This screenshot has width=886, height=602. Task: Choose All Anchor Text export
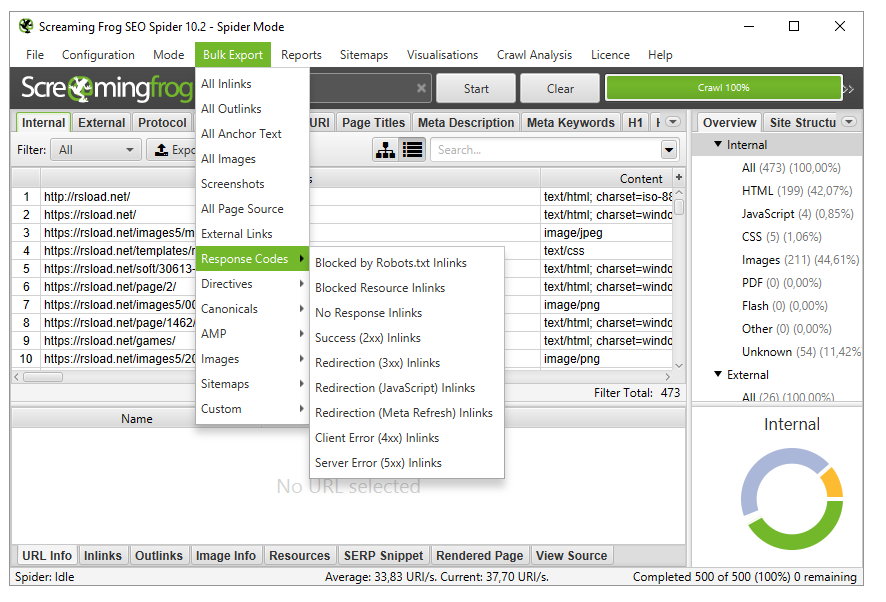(x=253, y=134)
